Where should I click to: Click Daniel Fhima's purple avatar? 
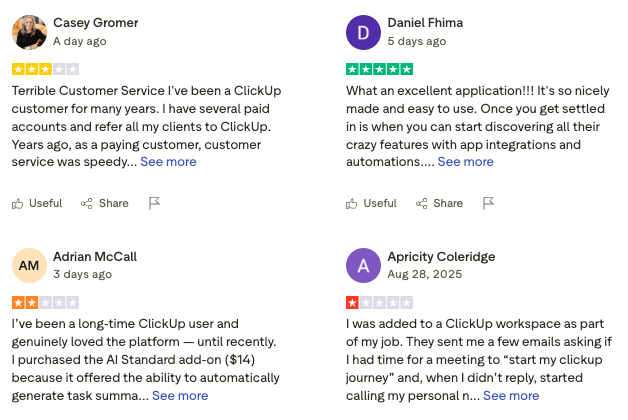point(363,32)
